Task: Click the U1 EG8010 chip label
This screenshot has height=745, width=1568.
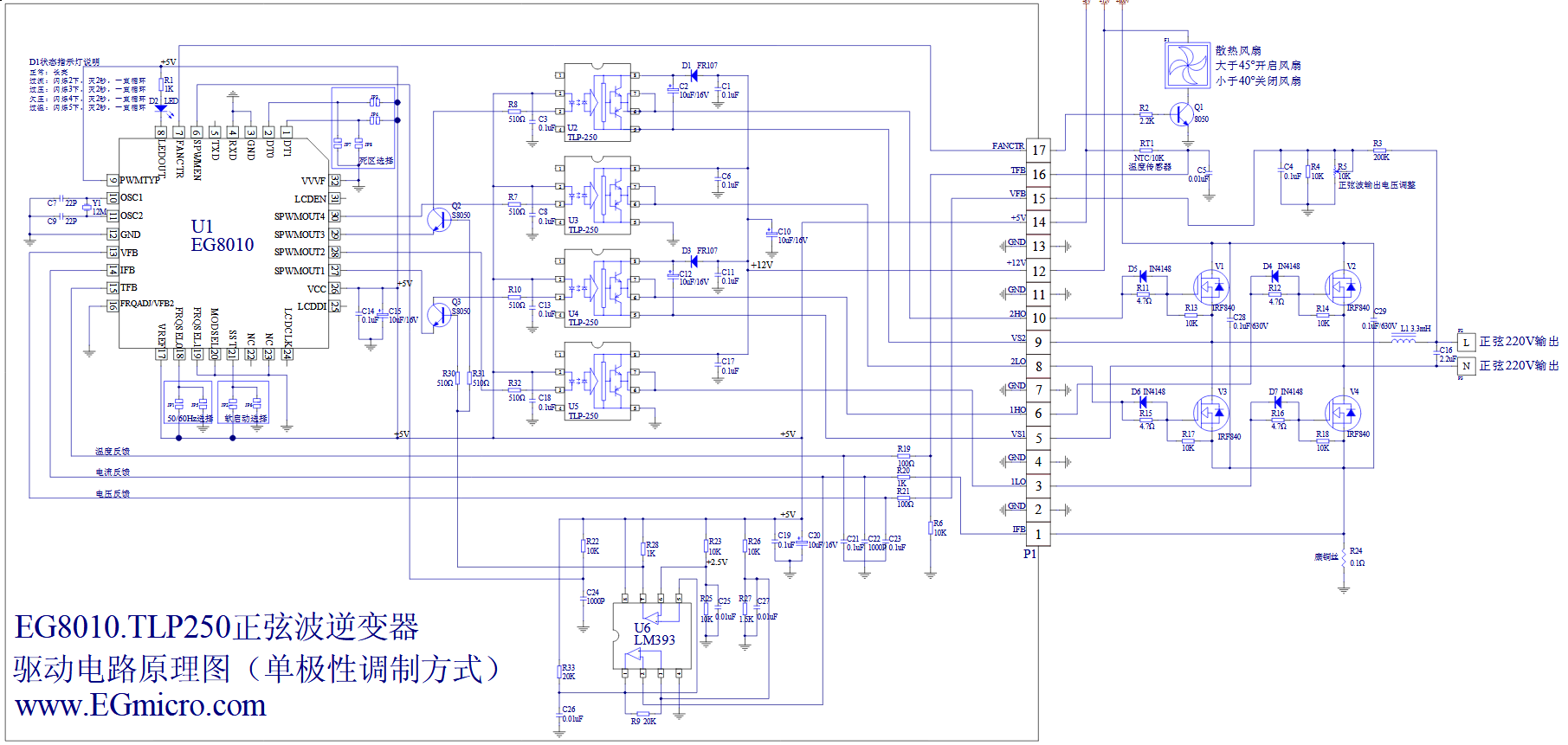Action: point(223,235)
